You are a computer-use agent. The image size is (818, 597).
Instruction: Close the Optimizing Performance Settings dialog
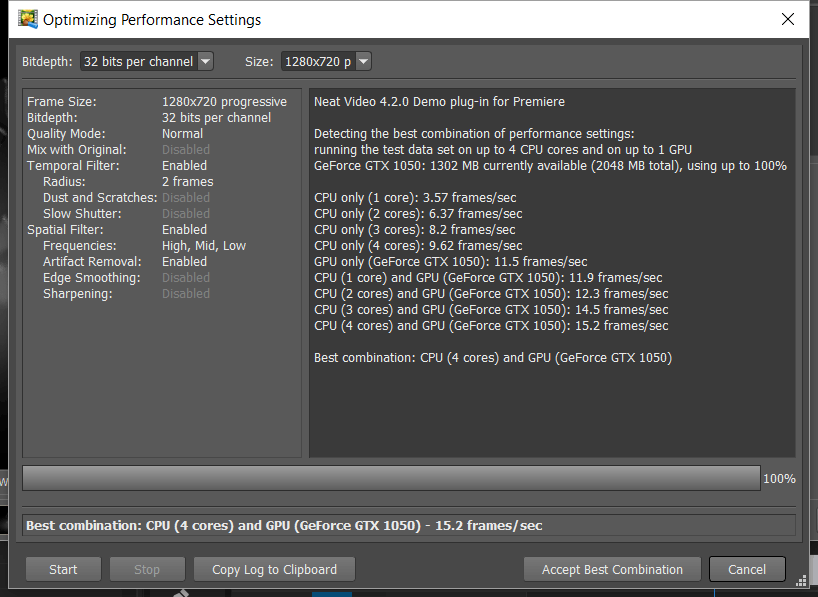[788, 19]
